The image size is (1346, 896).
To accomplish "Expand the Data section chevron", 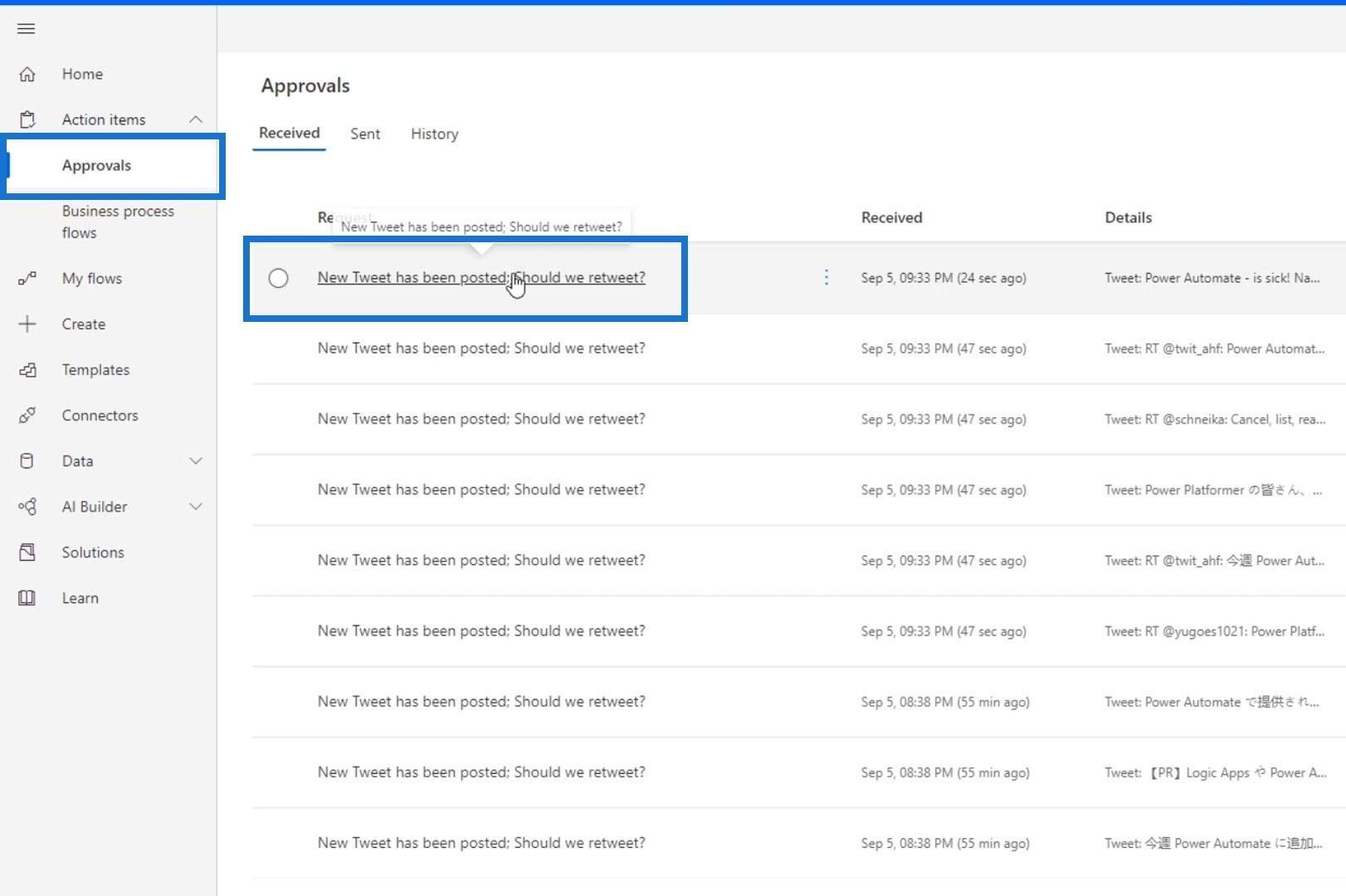I will (196, 461).
